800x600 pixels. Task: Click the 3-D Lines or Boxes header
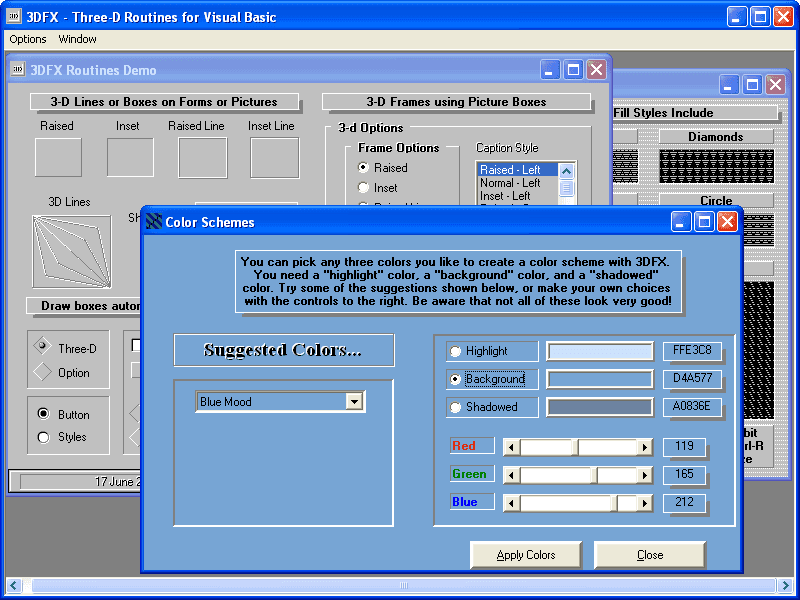point(164,102)
